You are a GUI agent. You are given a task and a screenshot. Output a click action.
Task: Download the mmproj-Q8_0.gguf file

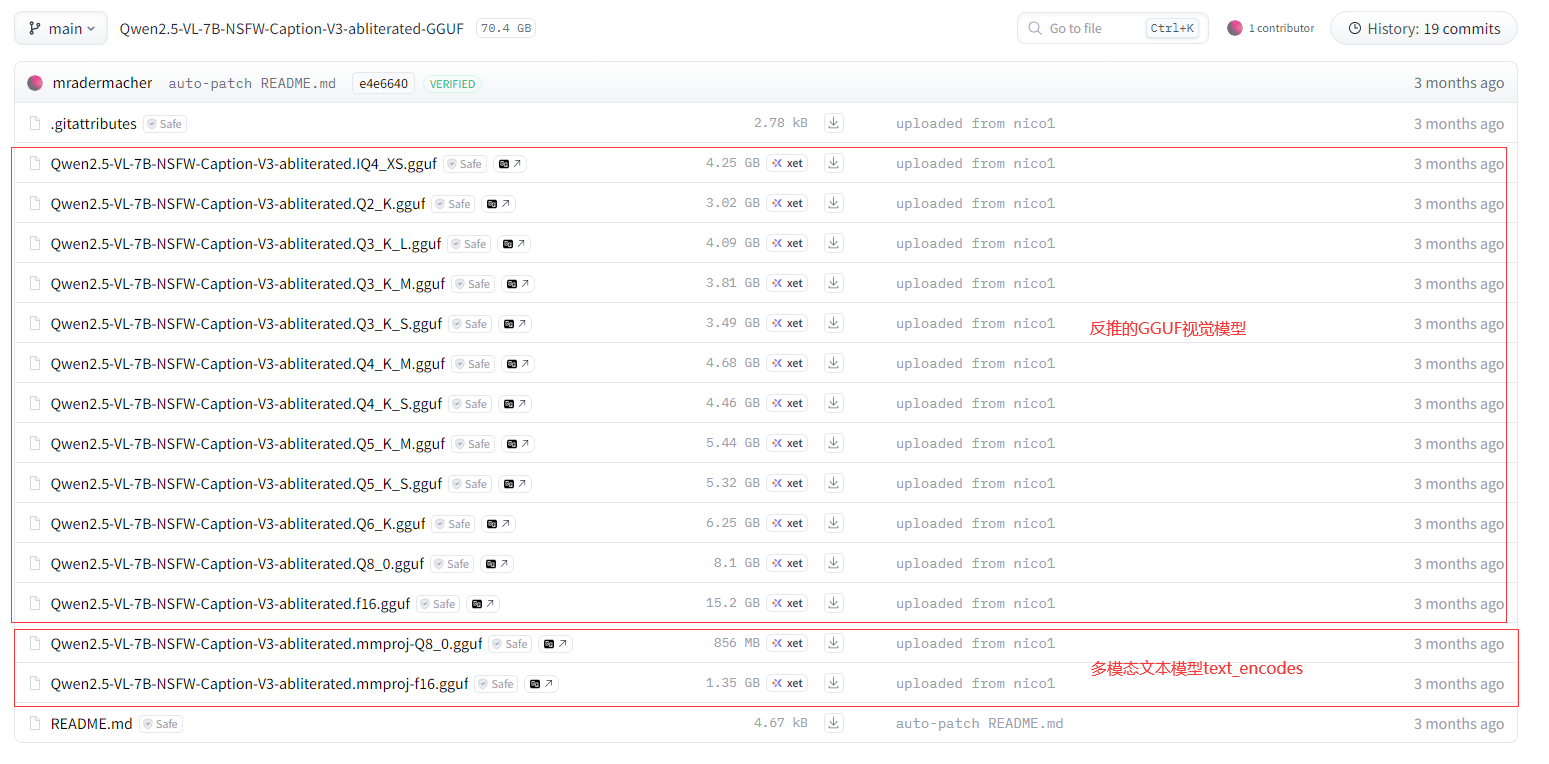(834, 643)
